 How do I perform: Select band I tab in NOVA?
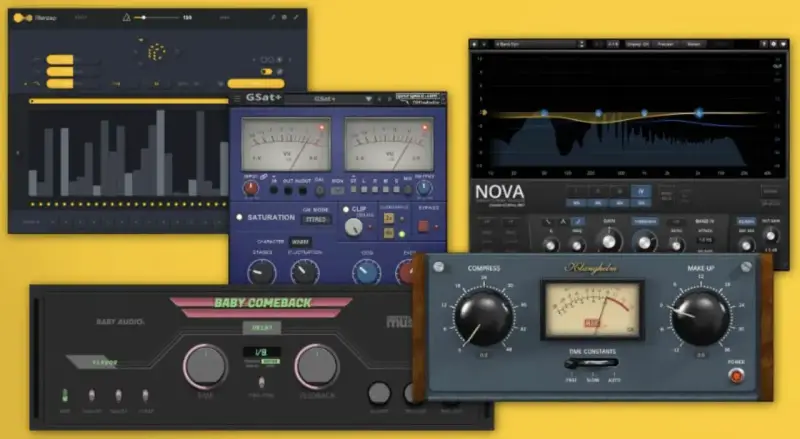tap(577, 192)
